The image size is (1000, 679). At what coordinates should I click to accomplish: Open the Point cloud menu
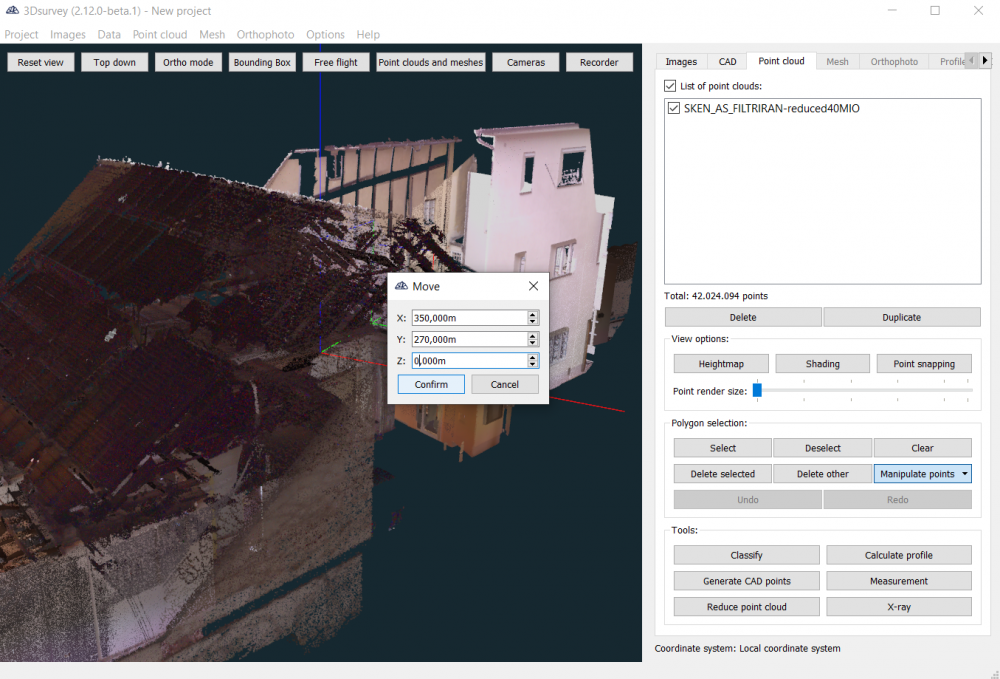coord(160,34)
